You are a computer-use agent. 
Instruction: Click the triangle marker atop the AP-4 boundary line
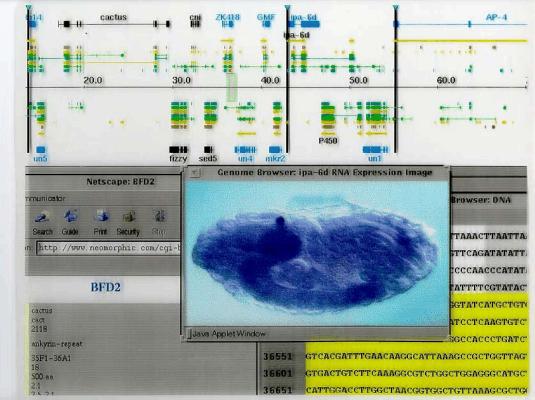(x=395, y=8)
